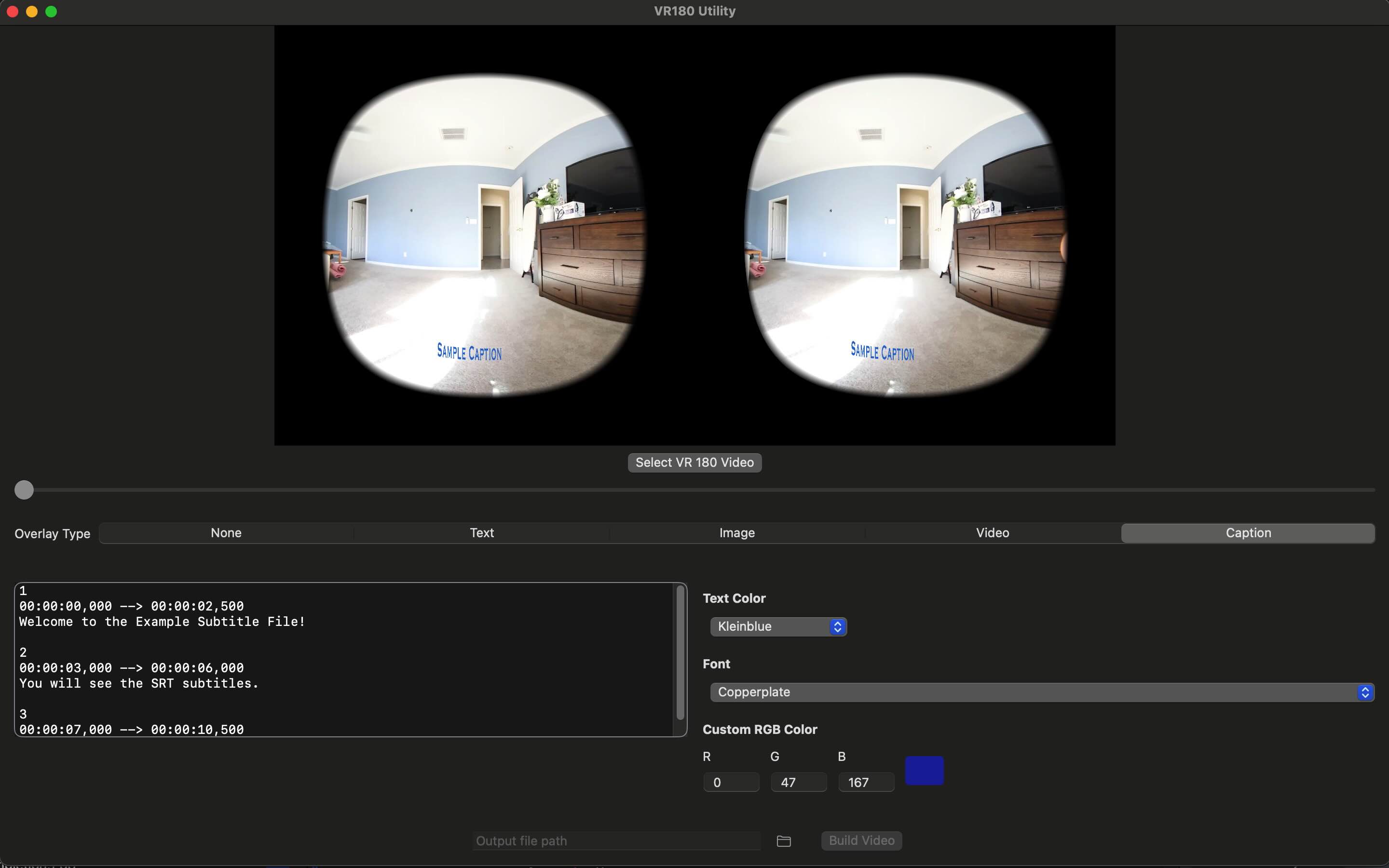Switch Overlay Type to None

(226, 533)
